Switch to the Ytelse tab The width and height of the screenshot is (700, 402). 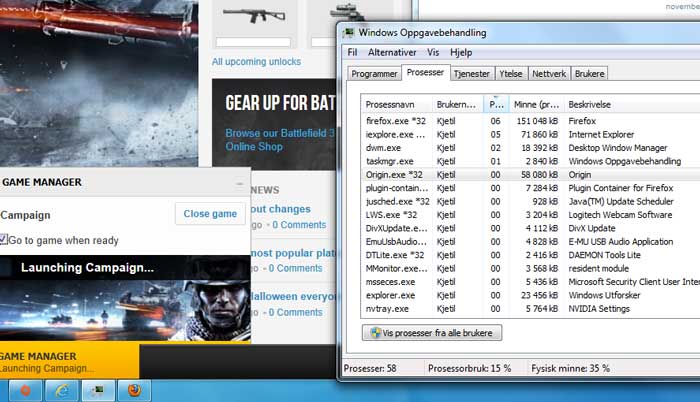511,74
